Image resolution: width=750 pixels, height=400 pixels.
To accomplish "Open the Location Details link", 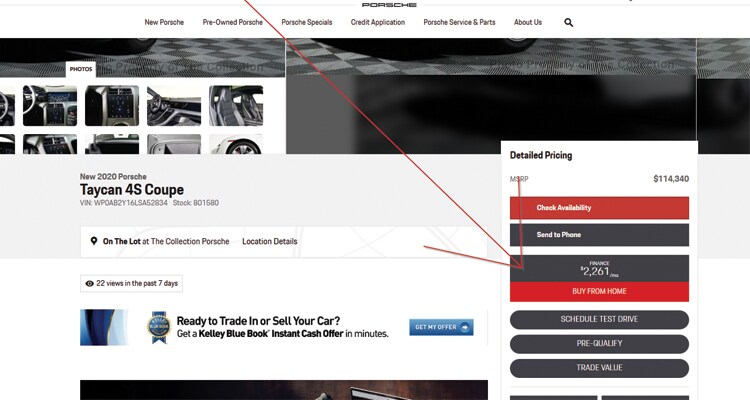I will click(270, 242).
